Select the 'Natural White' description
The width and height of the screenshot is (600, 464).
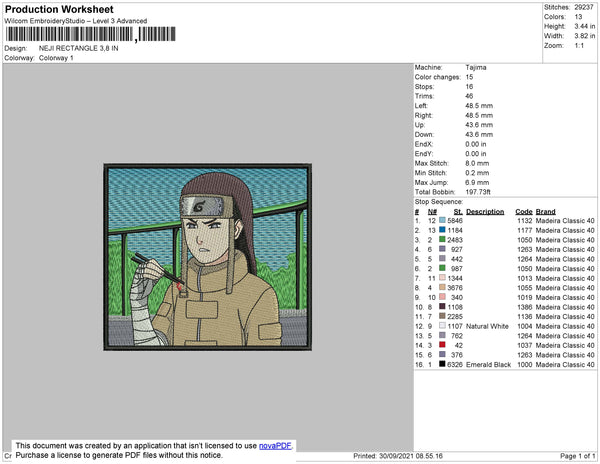487,326
